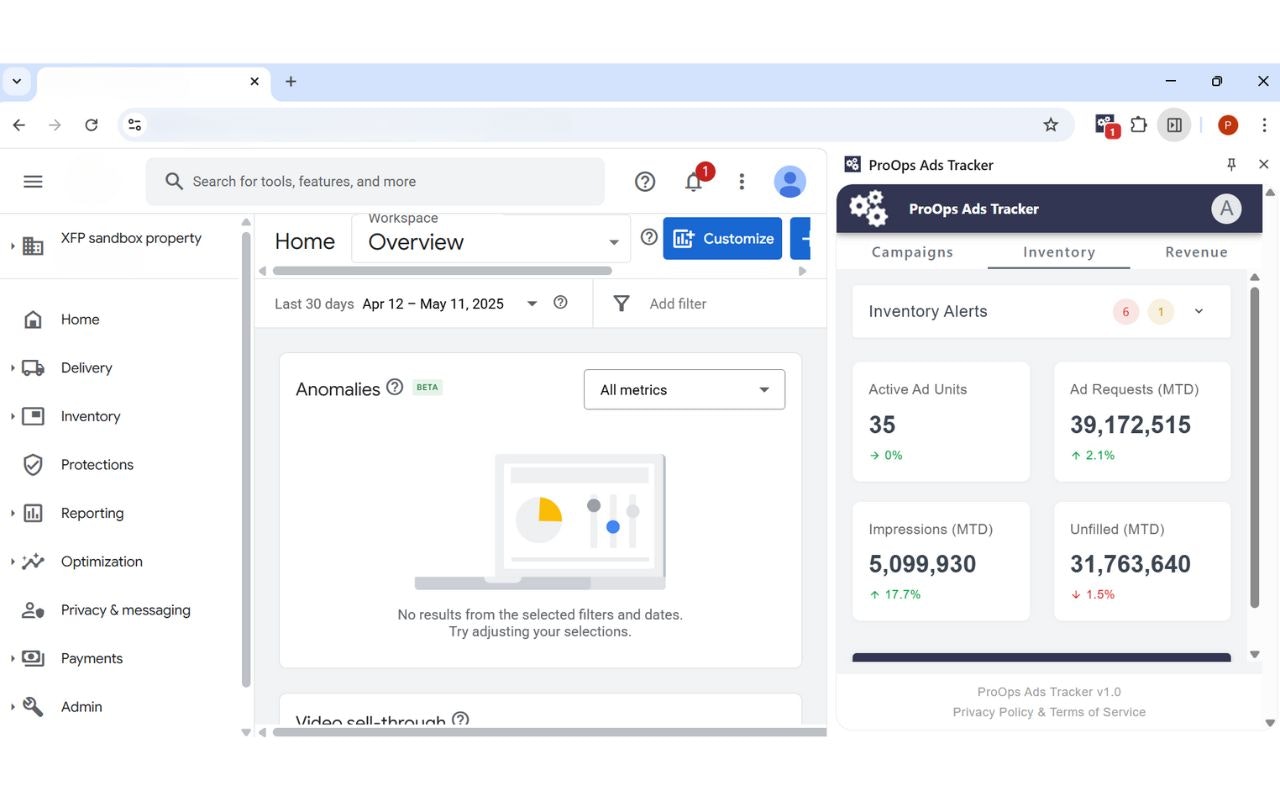Click the Inventory icon in sidebar
The width and height of the screenshot is (1280, 800).
[x=33, y=416]
